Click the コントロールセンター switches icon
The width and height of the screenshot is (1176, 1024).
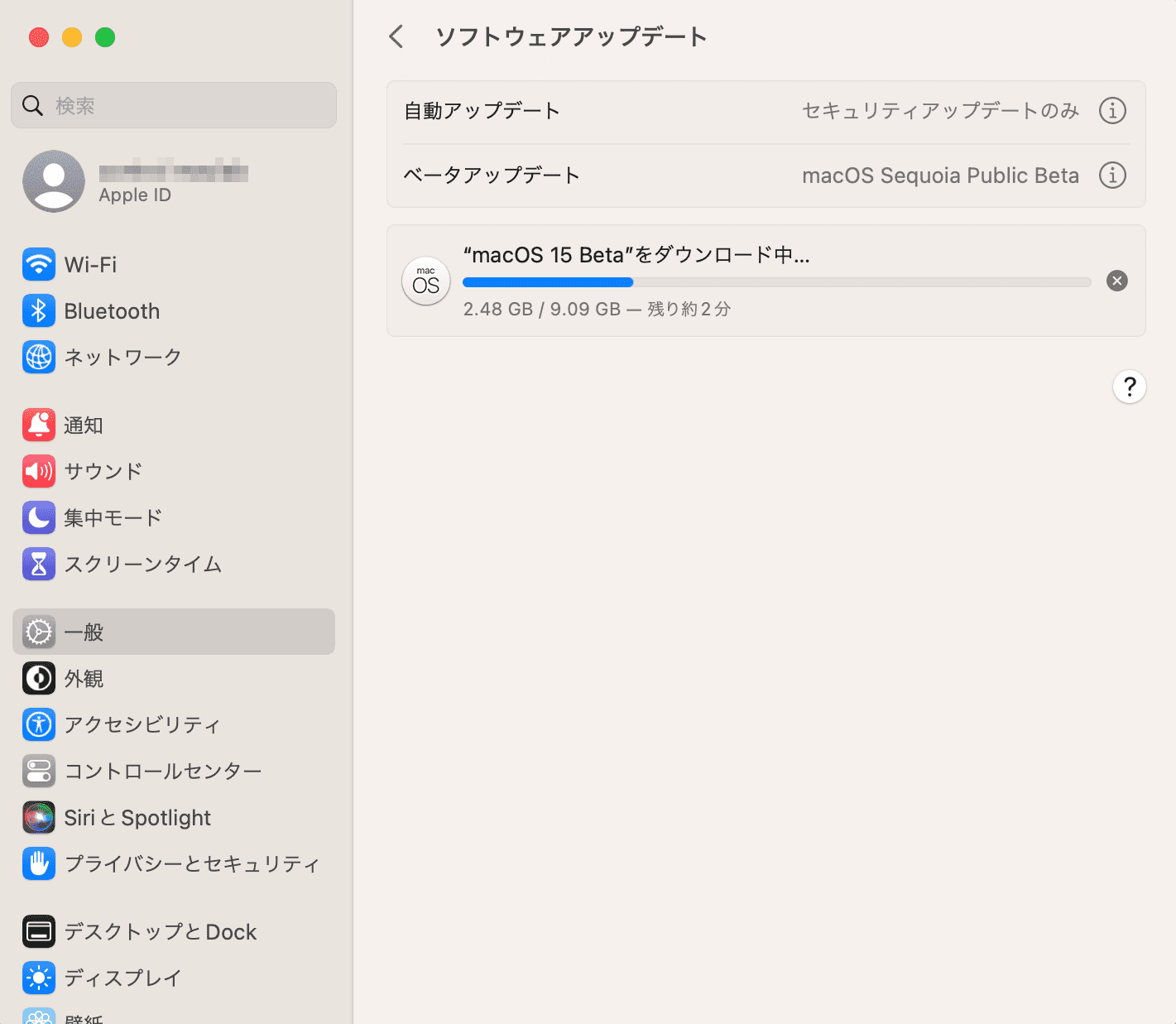pyautogui.click(x=39, y=771)
